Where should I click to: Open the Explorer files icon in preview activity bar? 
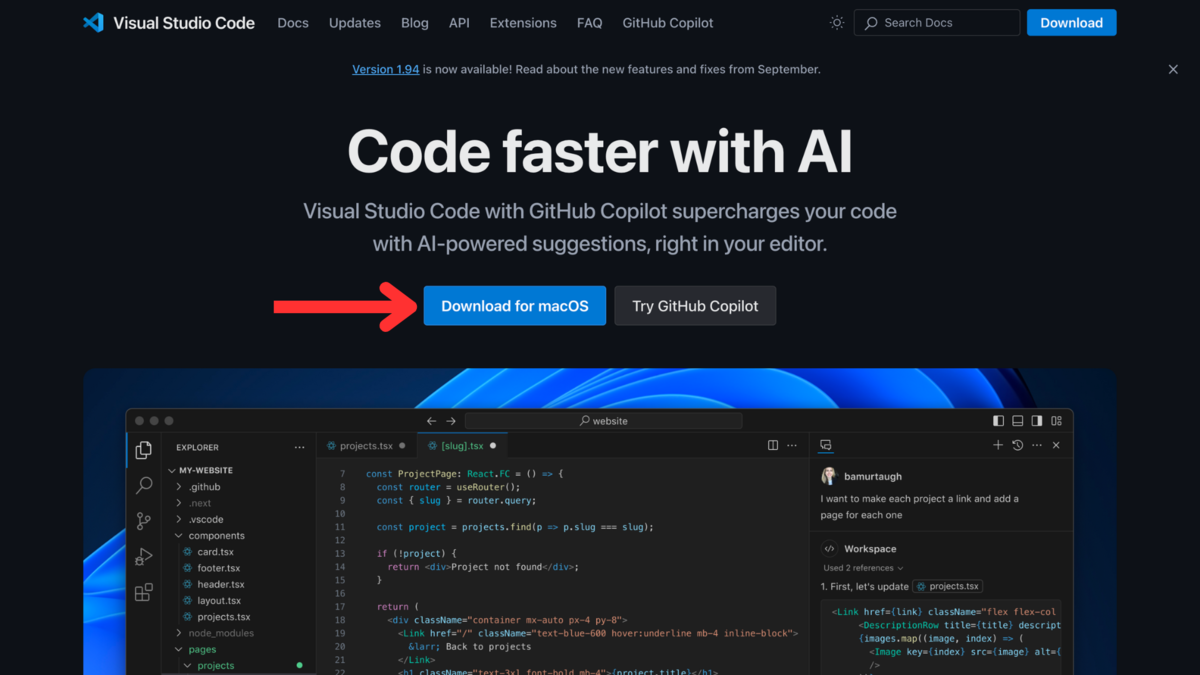(144, 450)
